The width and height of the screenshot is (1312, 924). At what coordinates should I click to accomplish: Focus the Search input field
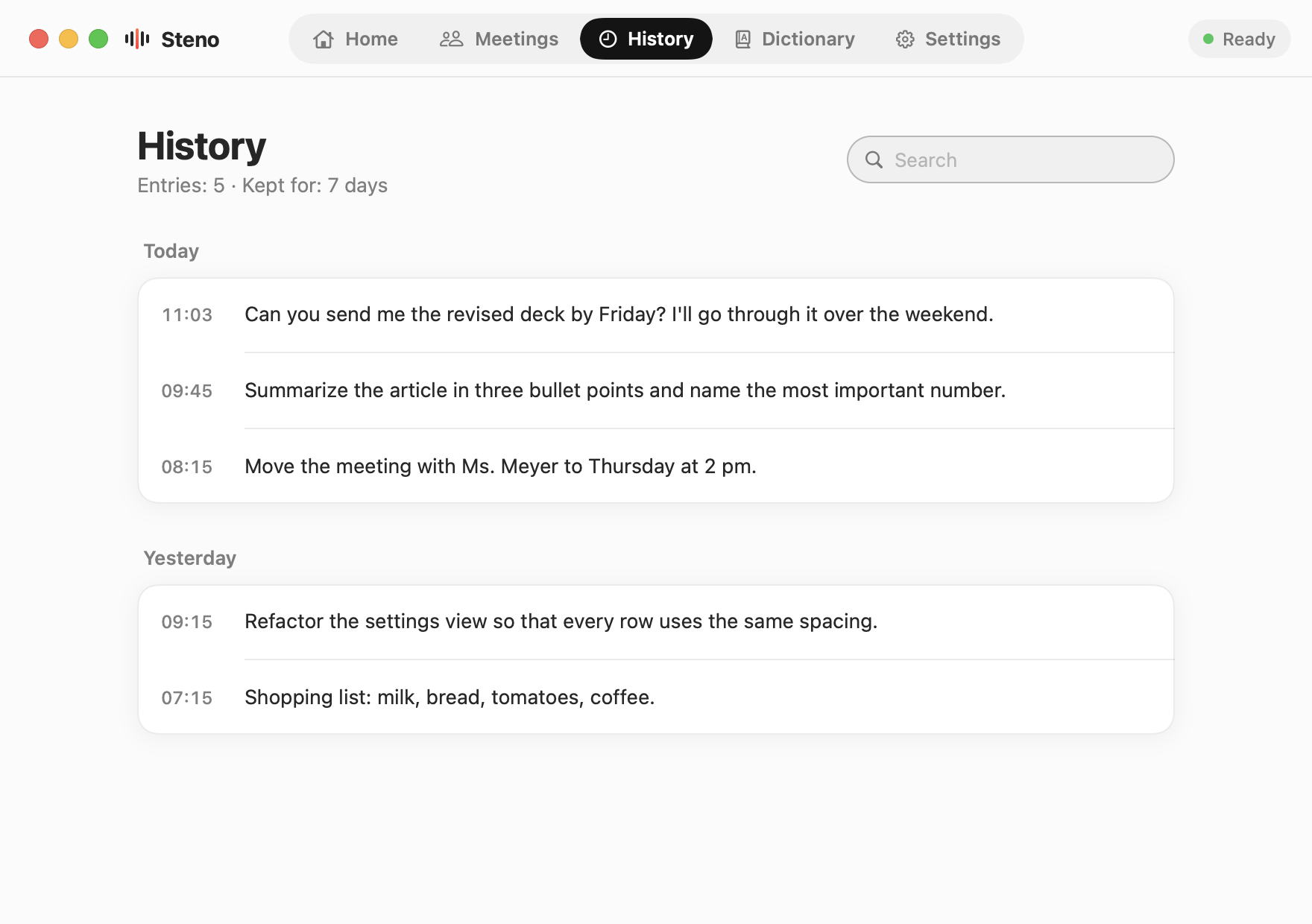[1010, 159]
